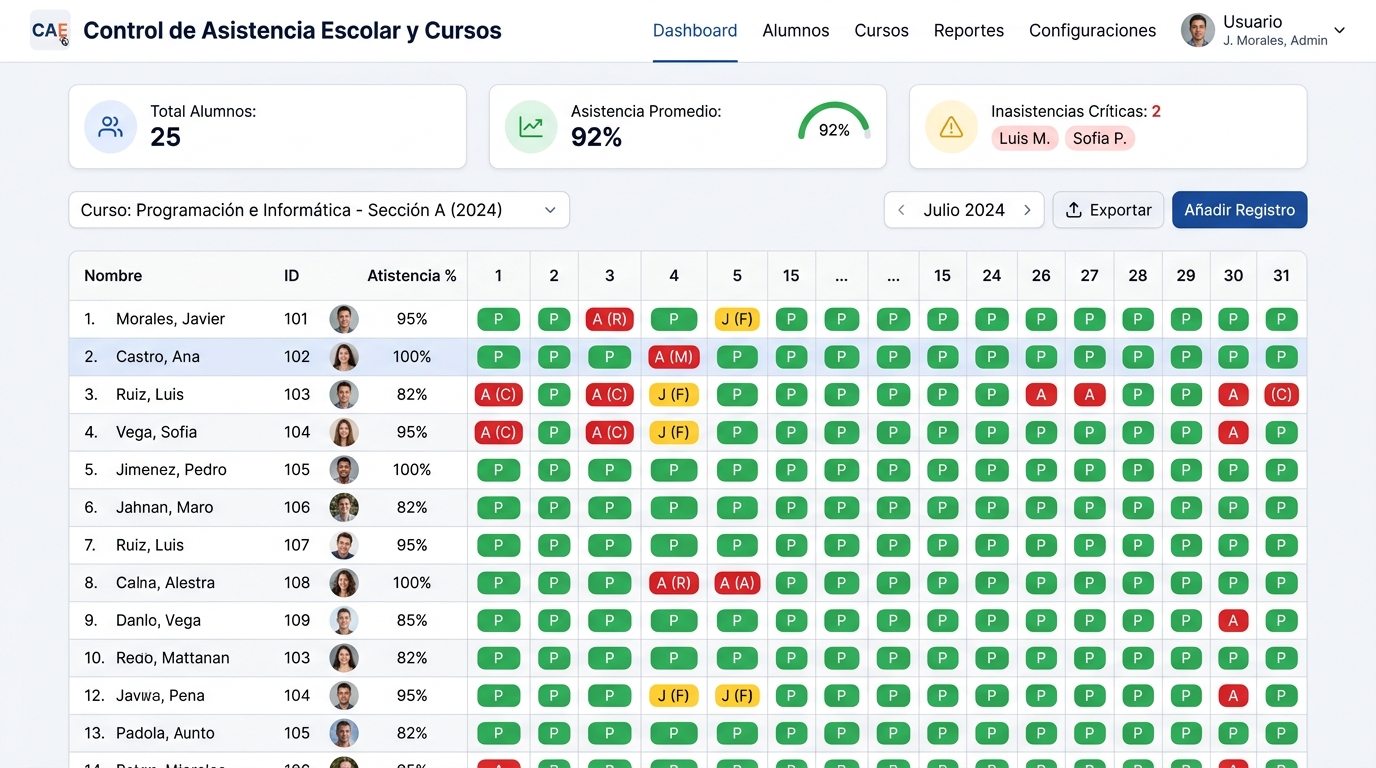Click Javier Morales' J (F) mark on day 5

(x=737, y=319)
